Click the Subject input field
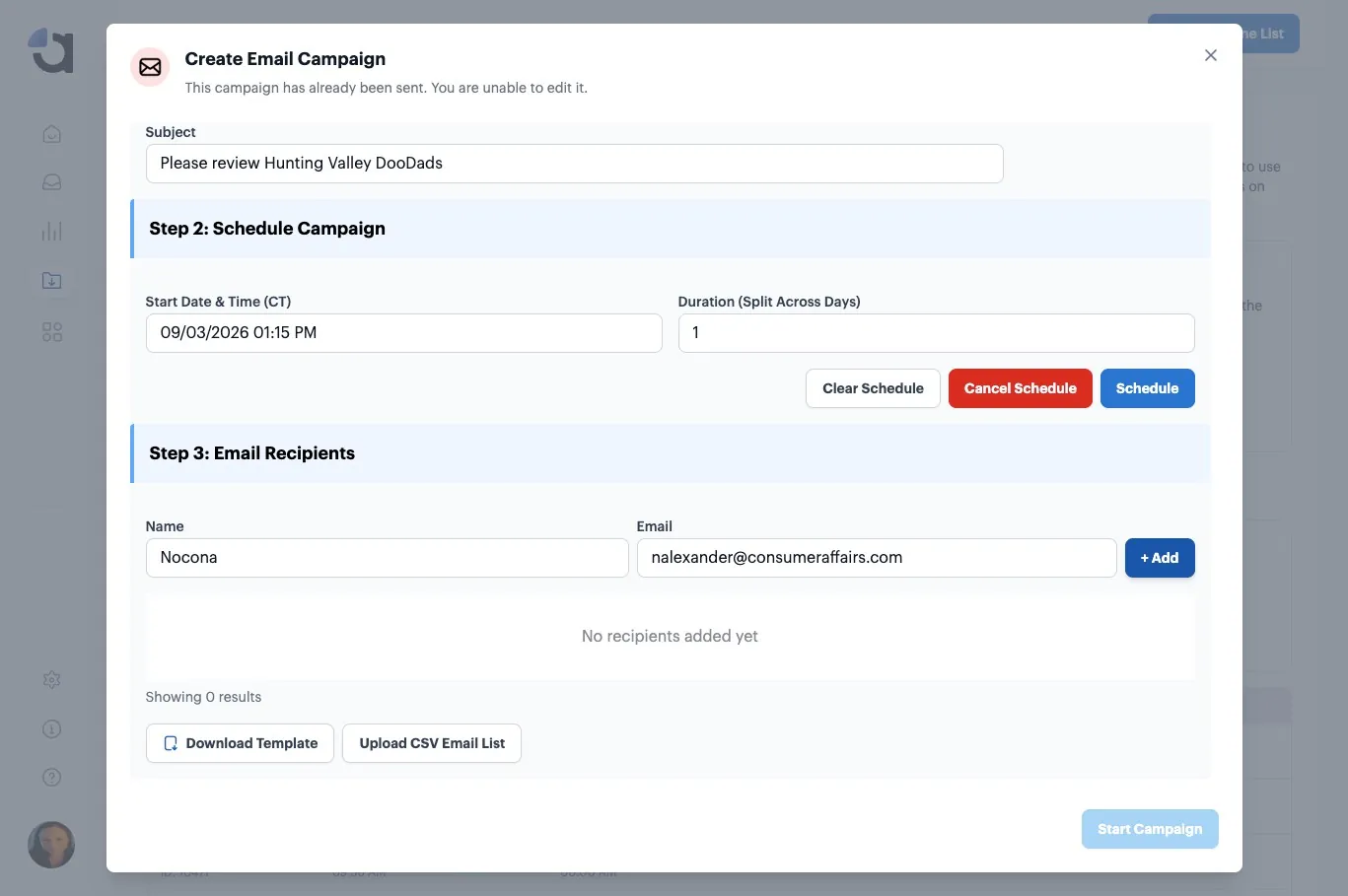Image resolution: width=1348 pixels, height=896 pixels. pyautogui.click(x=575, y=164)
